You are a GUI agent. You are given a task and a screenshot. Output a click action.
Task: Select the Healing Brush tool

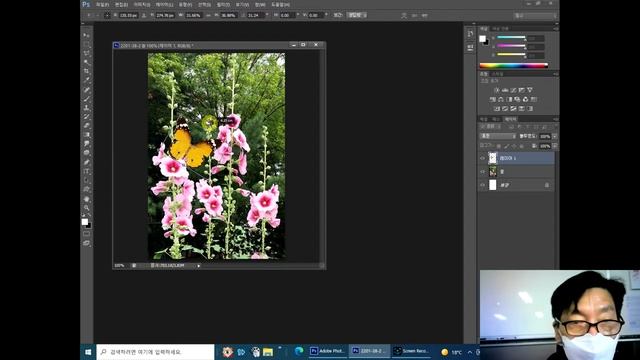(x=87, y=90)
